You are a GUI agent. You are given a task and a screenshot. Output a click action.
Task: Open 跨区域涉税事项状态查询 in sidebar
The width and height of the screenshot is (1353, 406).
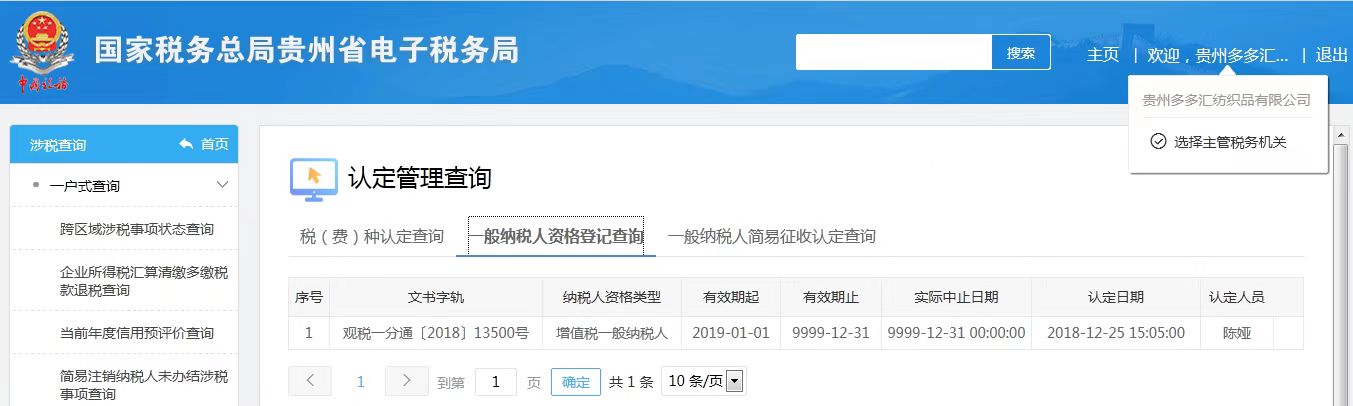136,229
